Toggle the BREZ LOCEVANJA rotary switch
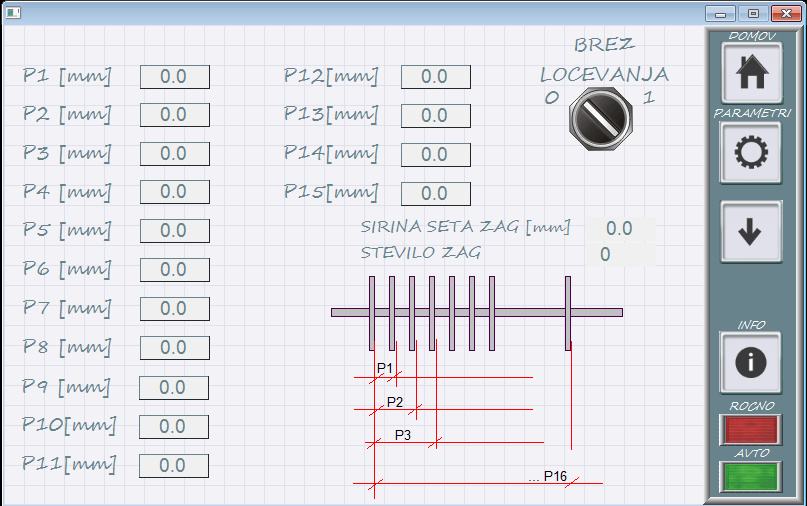807x506 pixels. pos(598,117)
